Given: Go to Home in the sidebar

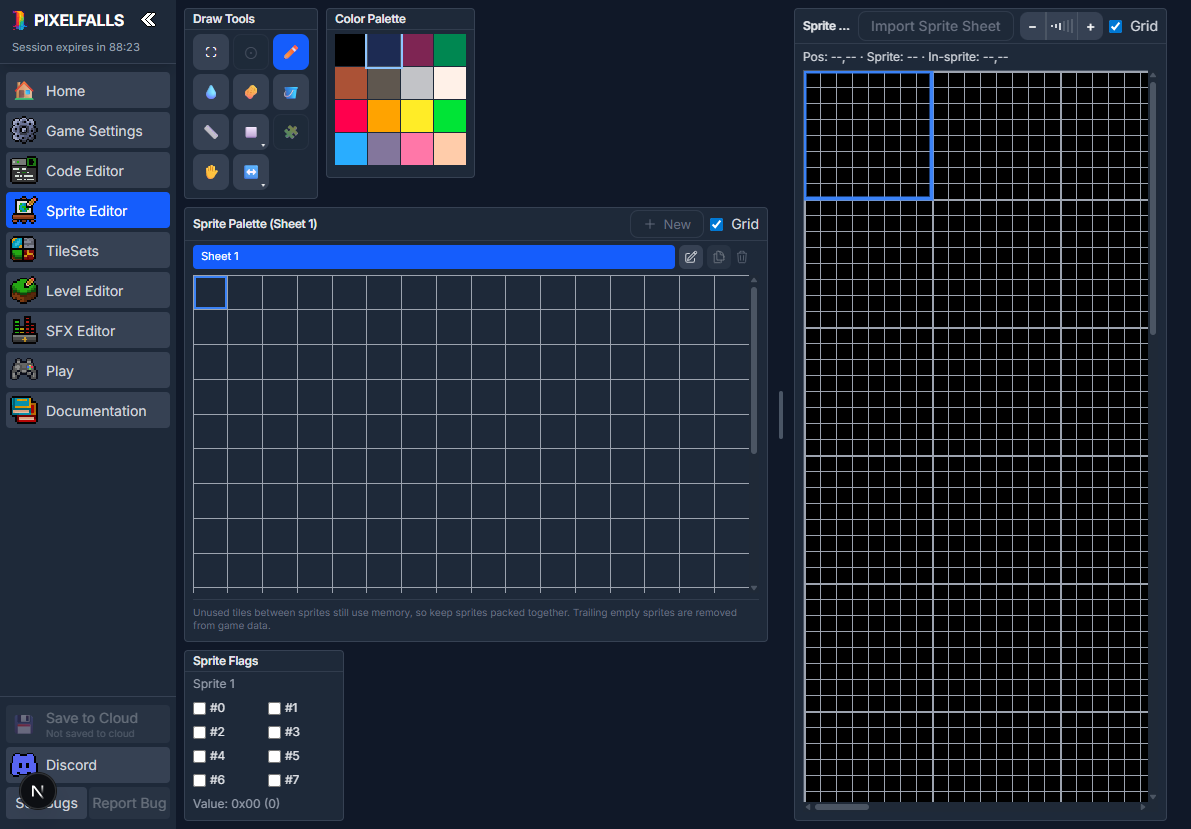Looking at the screenshot, I should [x=88, y=91].
